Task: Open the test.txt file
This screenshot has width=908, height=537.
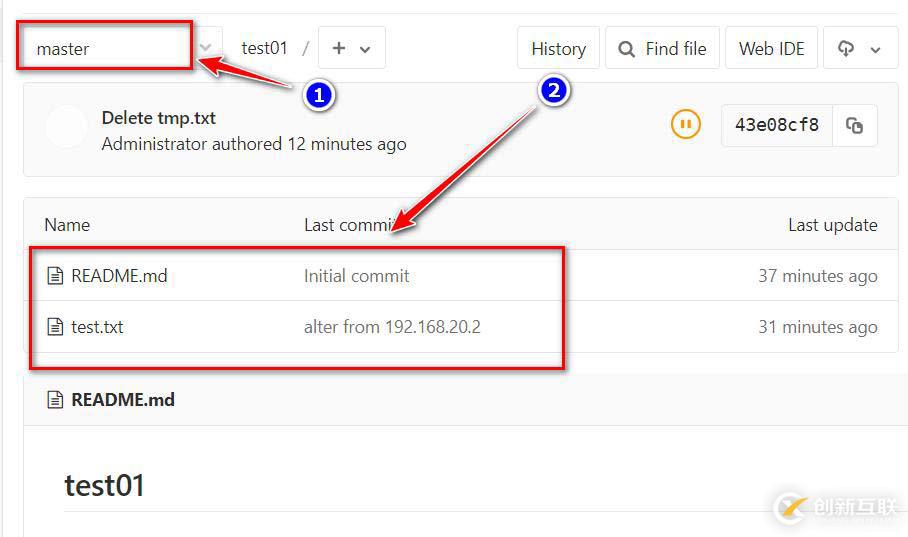Action: (97, 327)
